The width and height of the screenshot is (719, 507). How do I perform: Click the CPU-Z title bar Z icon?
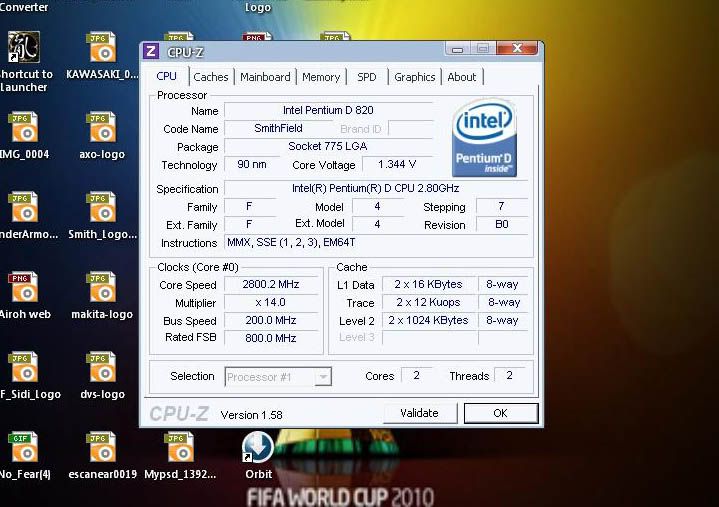pos(151,51)
